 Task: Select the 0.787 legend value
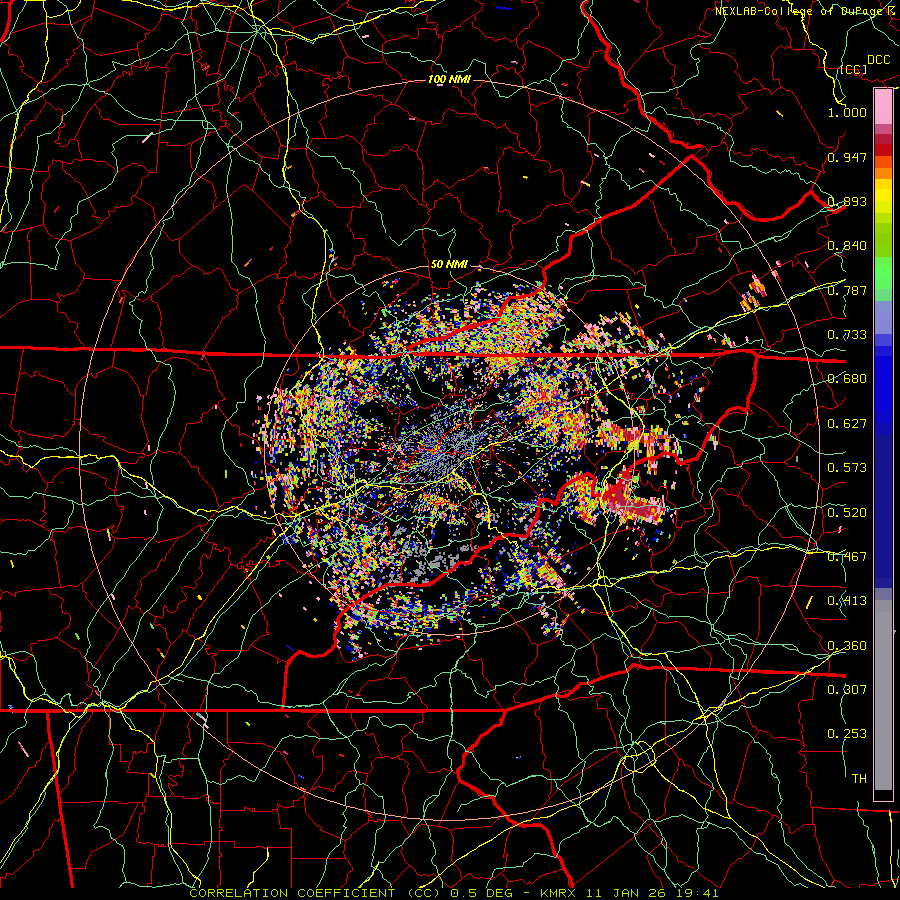click(x=847, y=290)
